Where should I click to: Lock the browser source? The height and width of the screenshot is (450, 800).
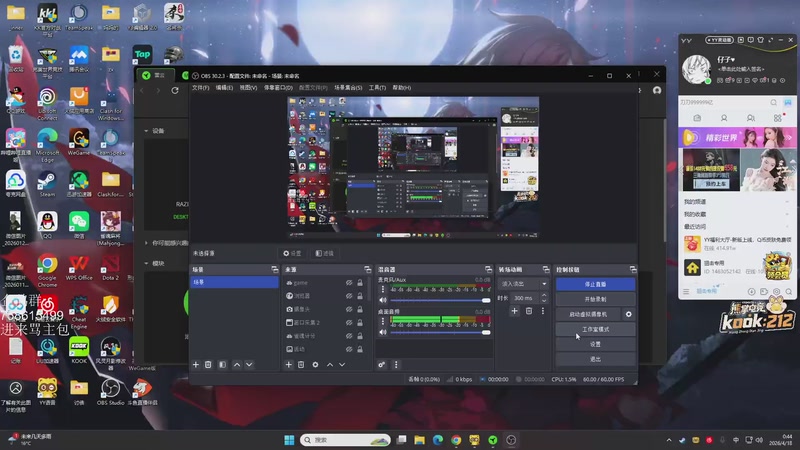coord(360,296)
